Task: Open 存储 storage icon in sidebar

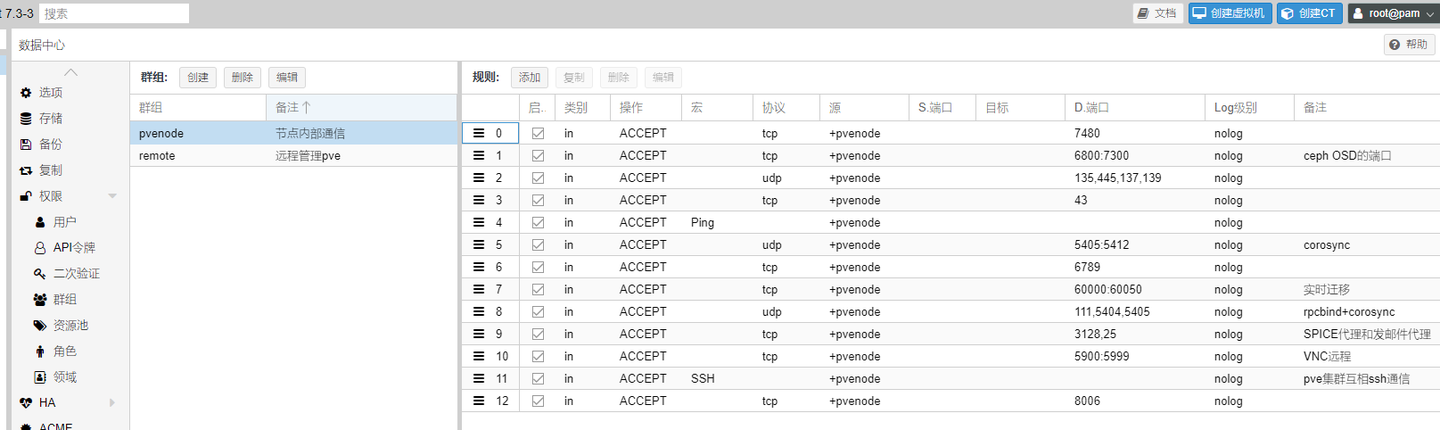Action: pyautogui.click(x=26, y=119)
